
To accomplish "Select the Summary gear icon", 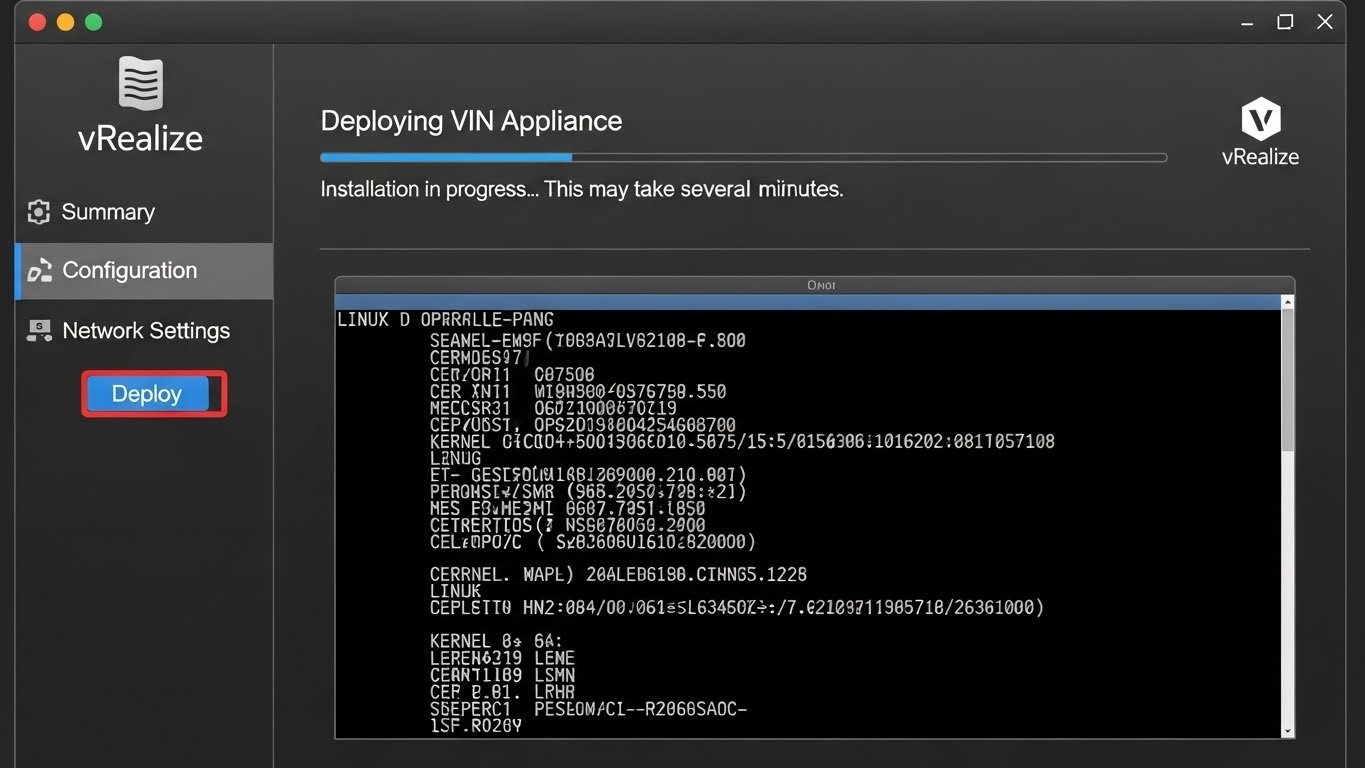I will [x=37, y=211].
